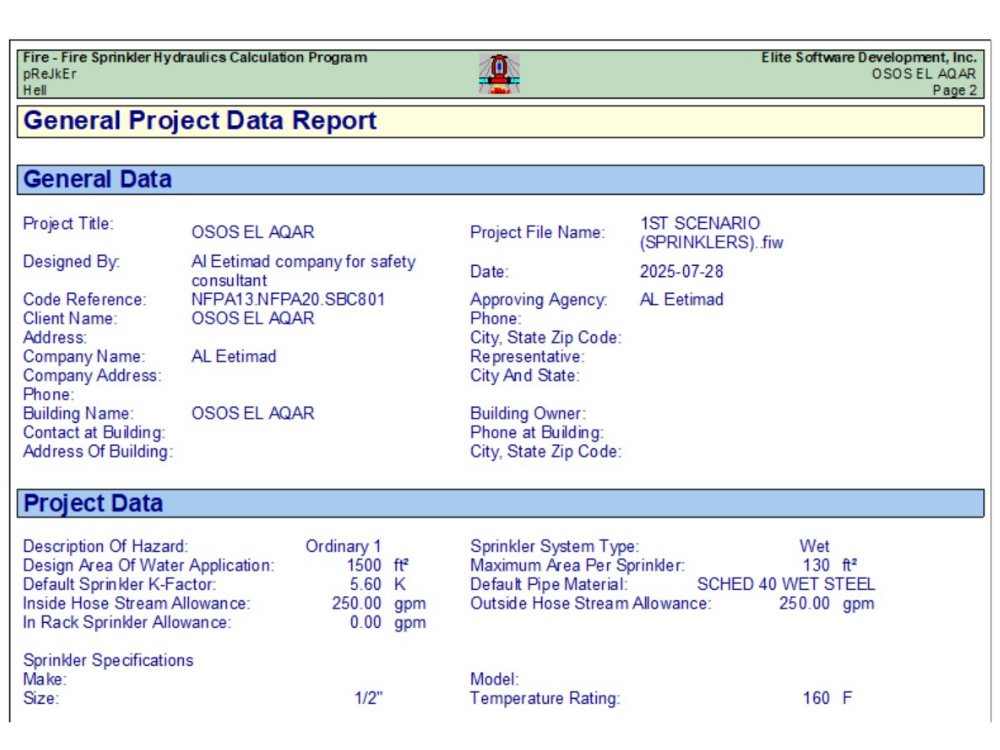
Task: Select the Approving Agency value 'AL Eetimad'
Action: tap(682, 299)
